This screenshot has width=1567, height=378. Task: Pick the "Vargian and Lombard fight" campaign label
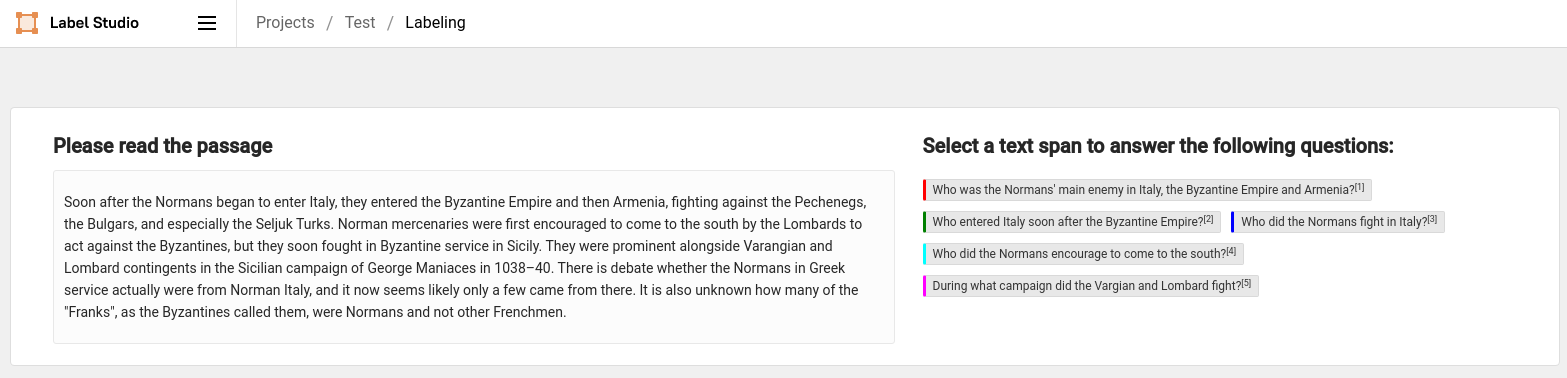pos(1091,286)
